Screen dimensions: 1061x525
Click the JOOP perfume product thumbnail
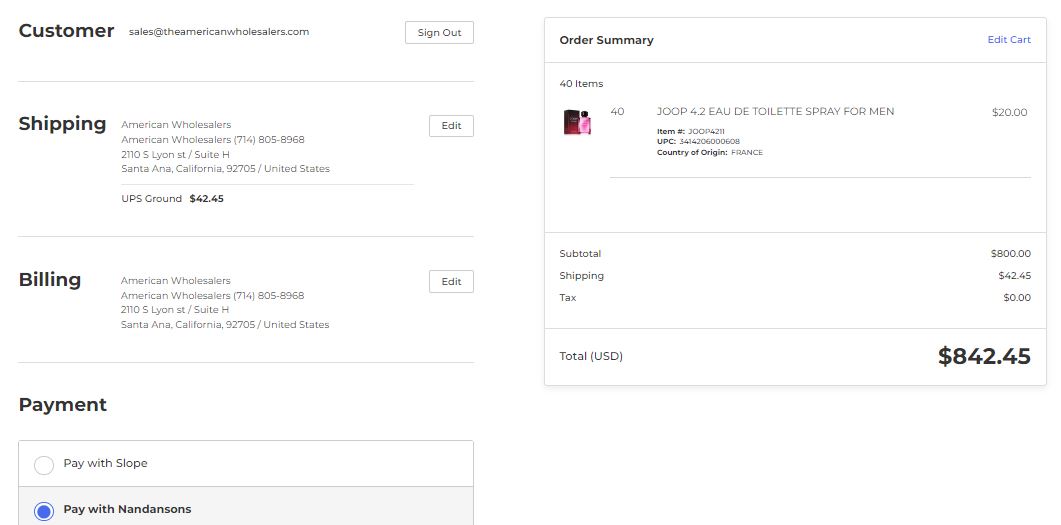click(577, 122)
